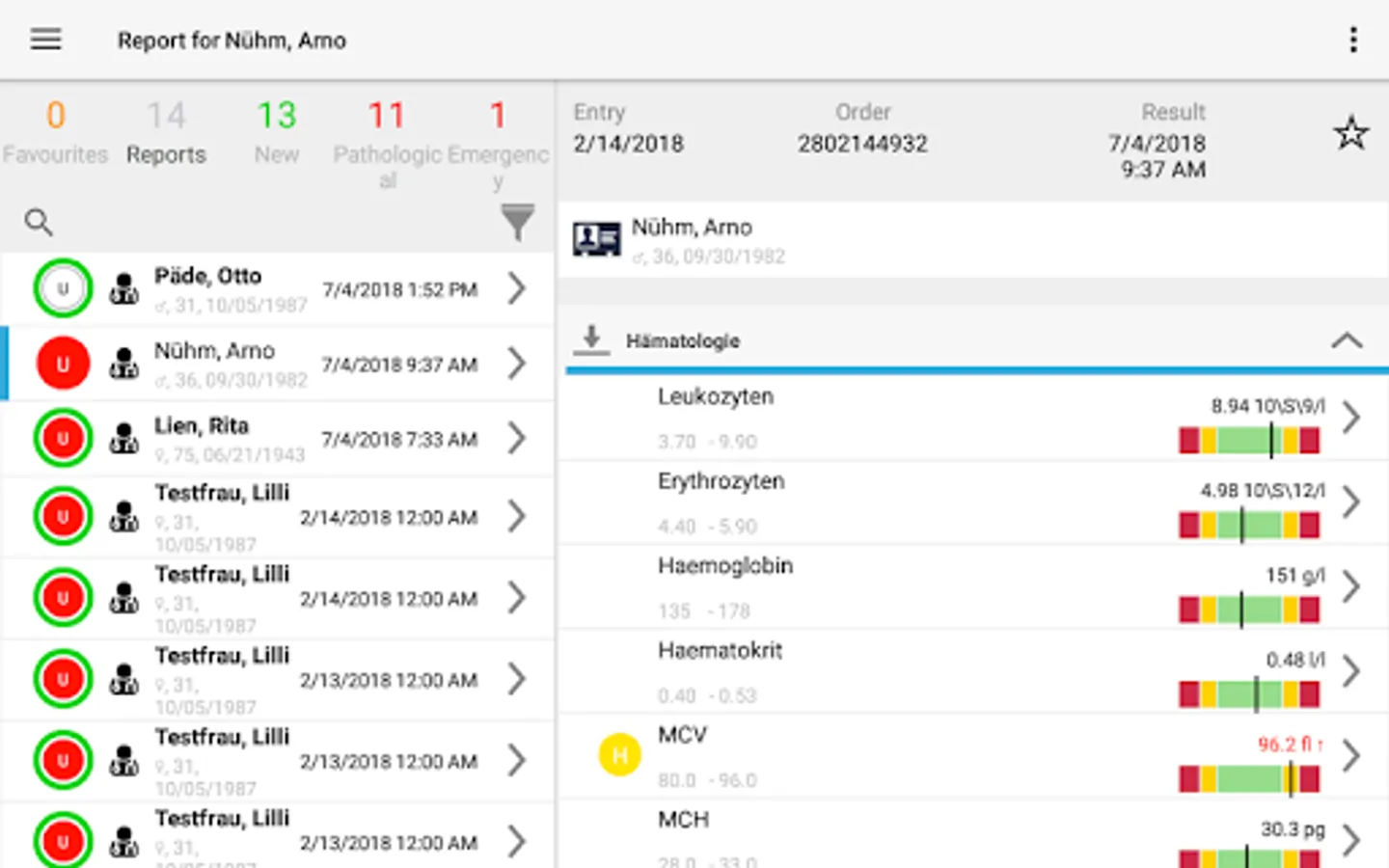Select the Päde, Otto patient name
The width and height of the screenshot is (1389, 868).
pos(207,276)
